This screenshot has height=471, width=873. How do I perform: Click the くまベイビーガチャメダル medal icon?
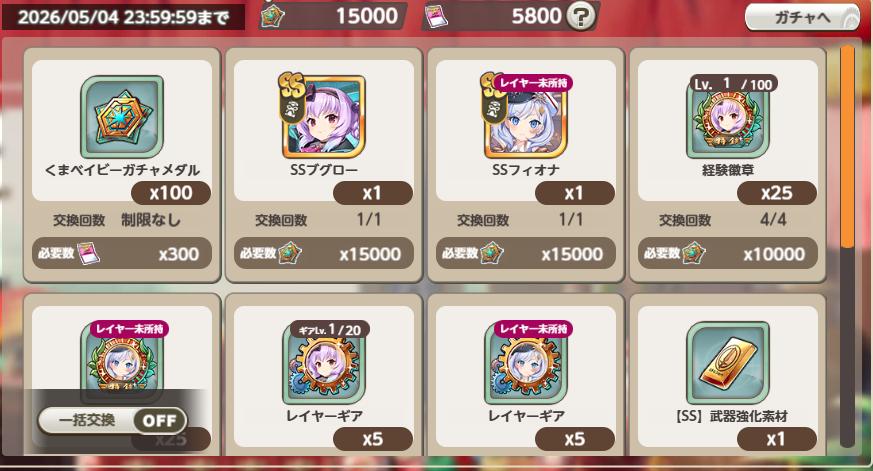[122, 117]
